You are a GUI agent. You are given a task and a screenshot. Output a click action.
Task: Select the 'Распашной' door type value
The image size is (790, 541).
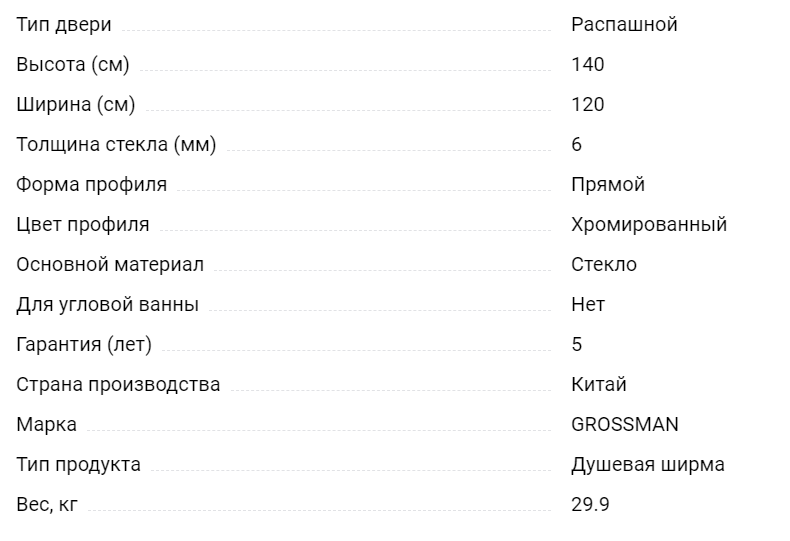pyautogui.click(x=624, y=25)
